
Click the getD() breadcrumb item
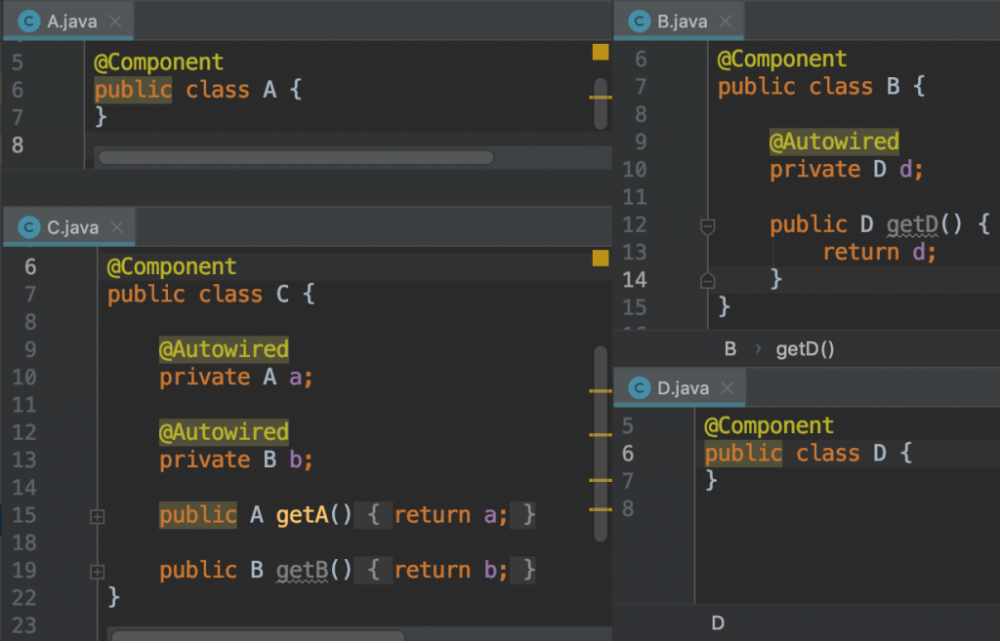pyautogui.click(x=805, y=349)
